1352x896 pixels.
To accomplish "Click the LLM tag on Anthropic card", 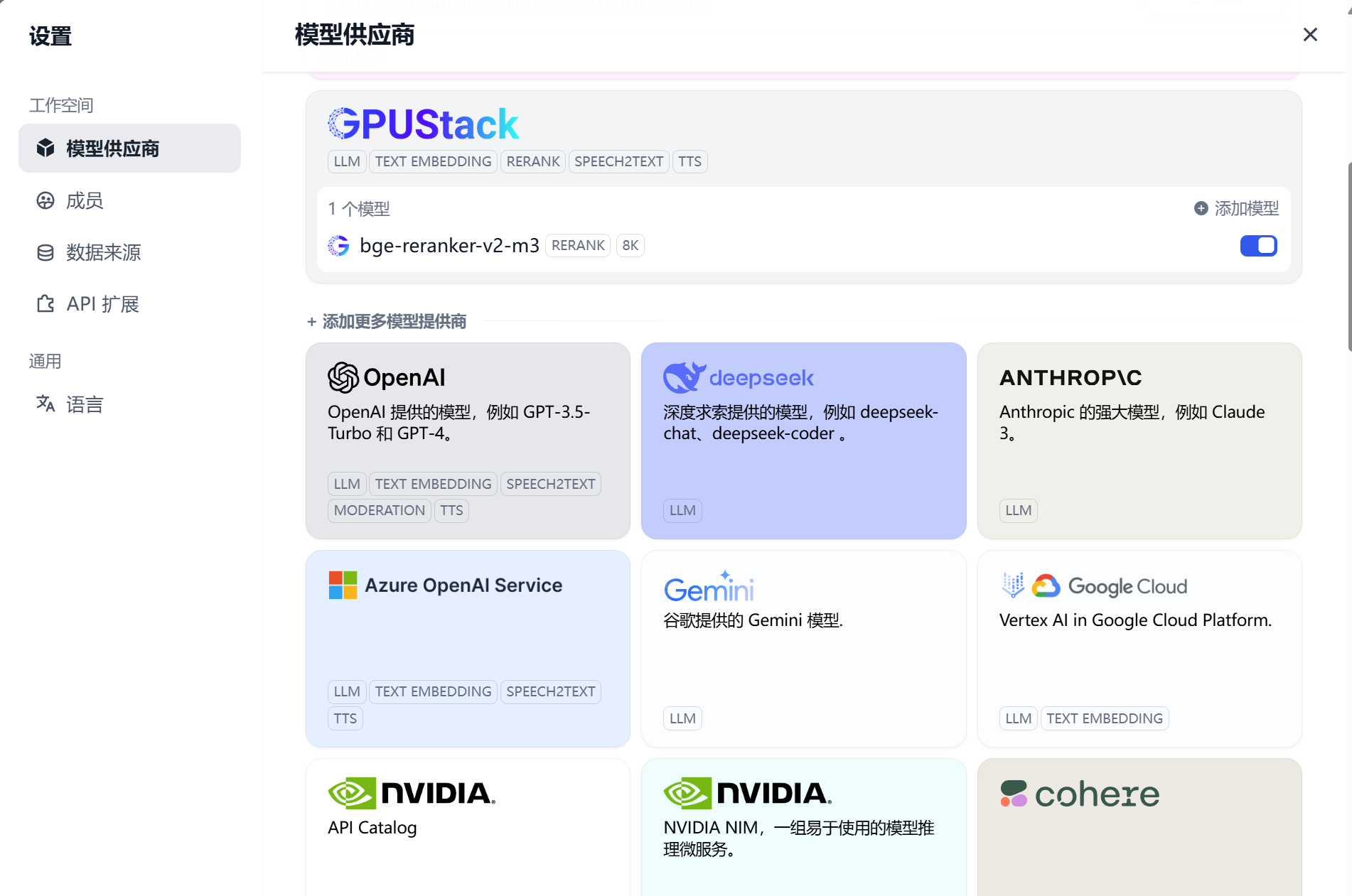I will (1018, 510).
